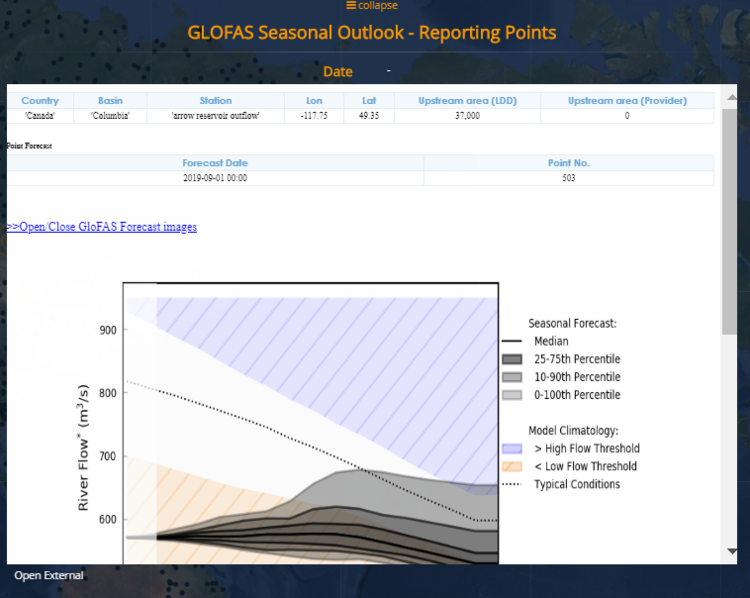Click forecast date 2019-09-01 00:00
This screenshot has width=750, height=598.
click(x=215, y=178)
